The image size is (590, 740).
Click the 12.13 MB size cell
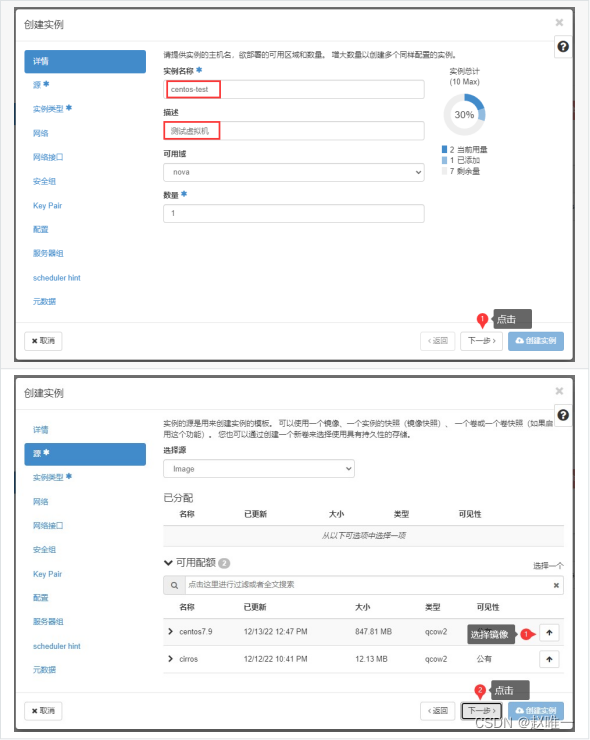(x=371, y=659)
